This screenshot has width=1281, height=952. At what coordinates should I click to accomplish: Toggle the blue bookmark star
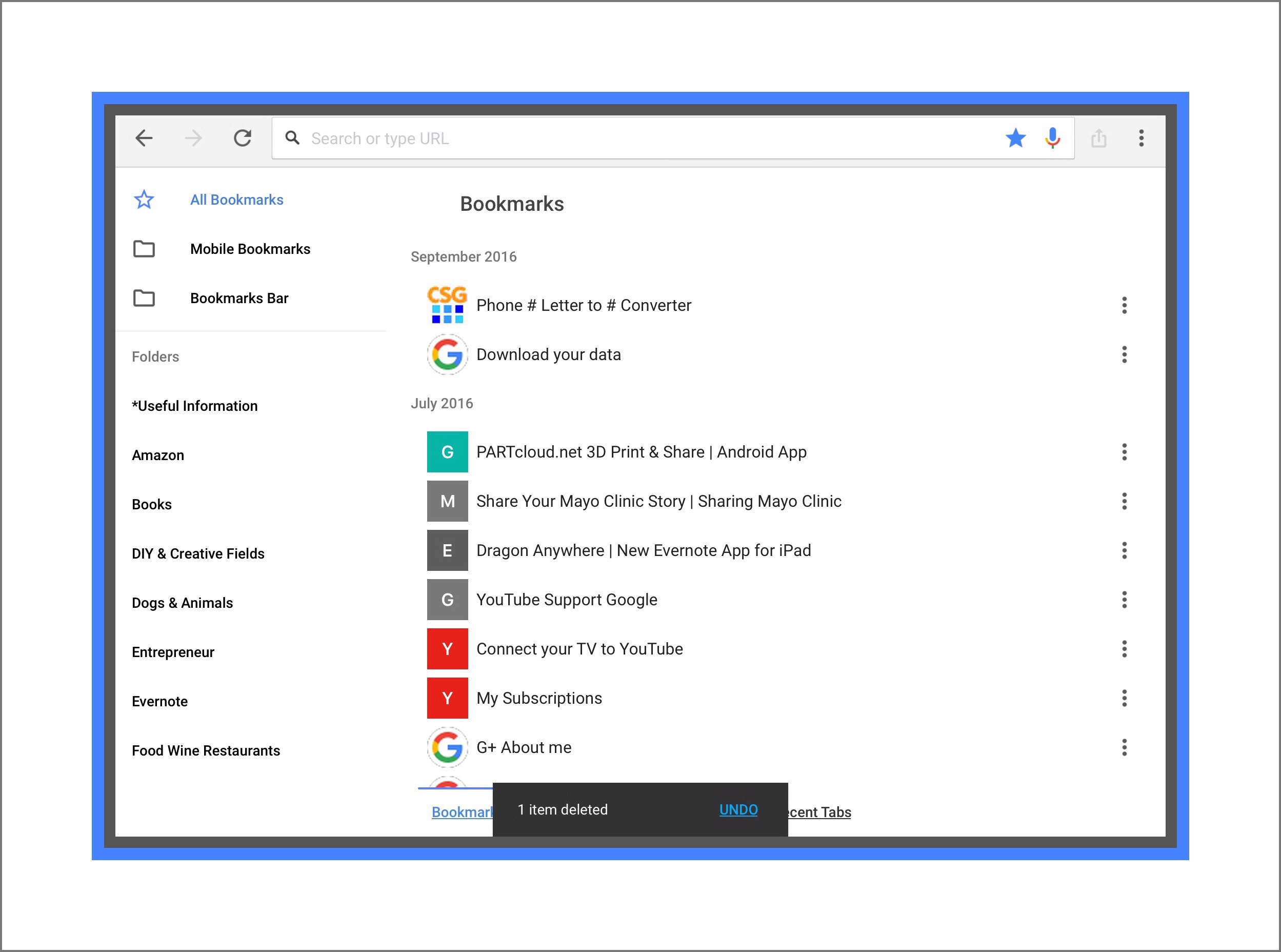click(1015, 138)
